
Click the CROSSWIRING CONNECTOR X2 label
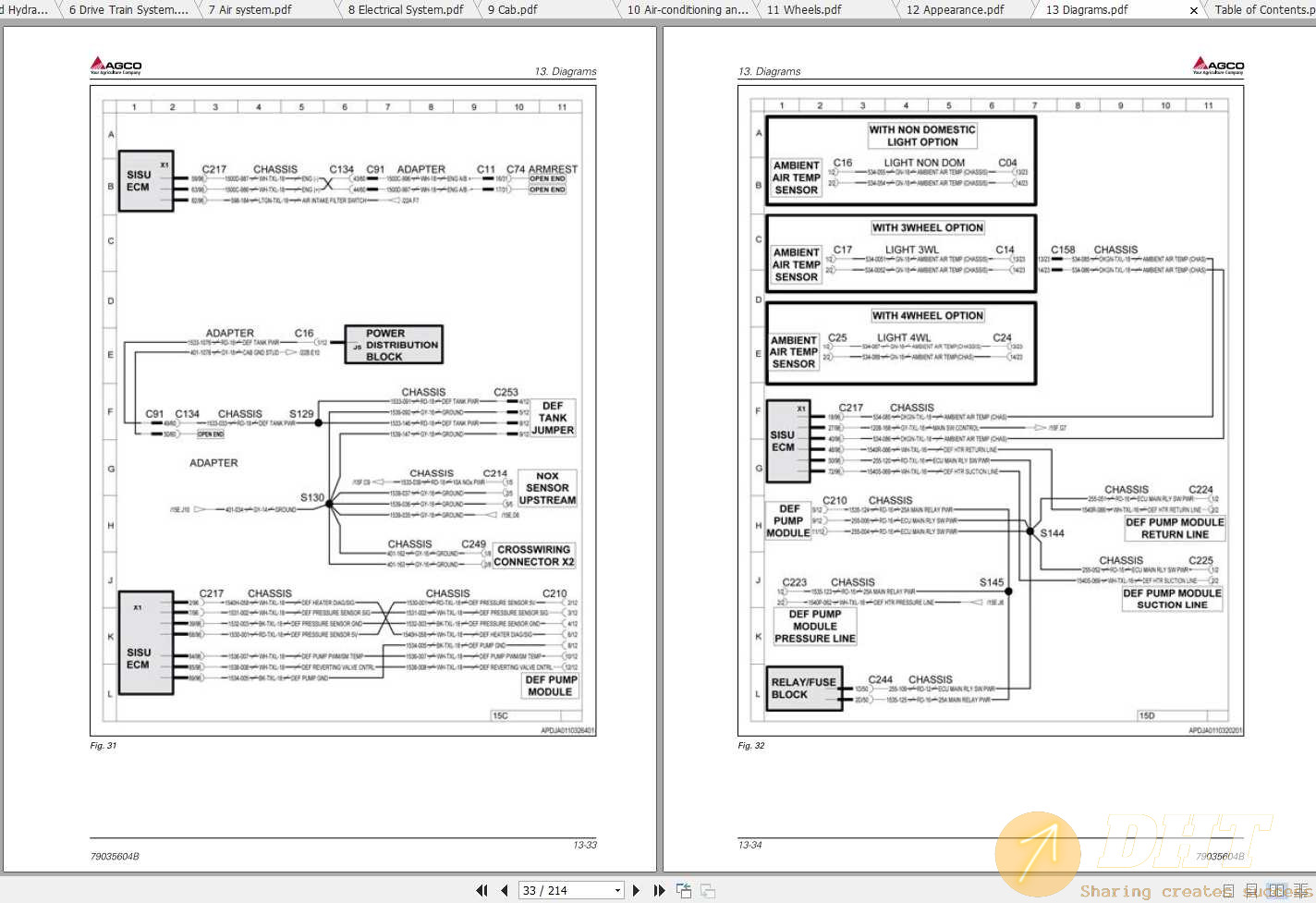pyautogui.click(x=533, y=555)
